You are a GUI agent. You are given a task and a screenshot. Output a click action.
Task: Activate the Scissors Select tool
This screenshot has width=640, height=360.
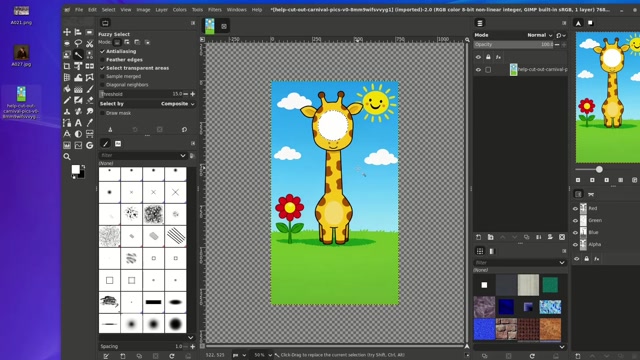(x=89, y=43)
